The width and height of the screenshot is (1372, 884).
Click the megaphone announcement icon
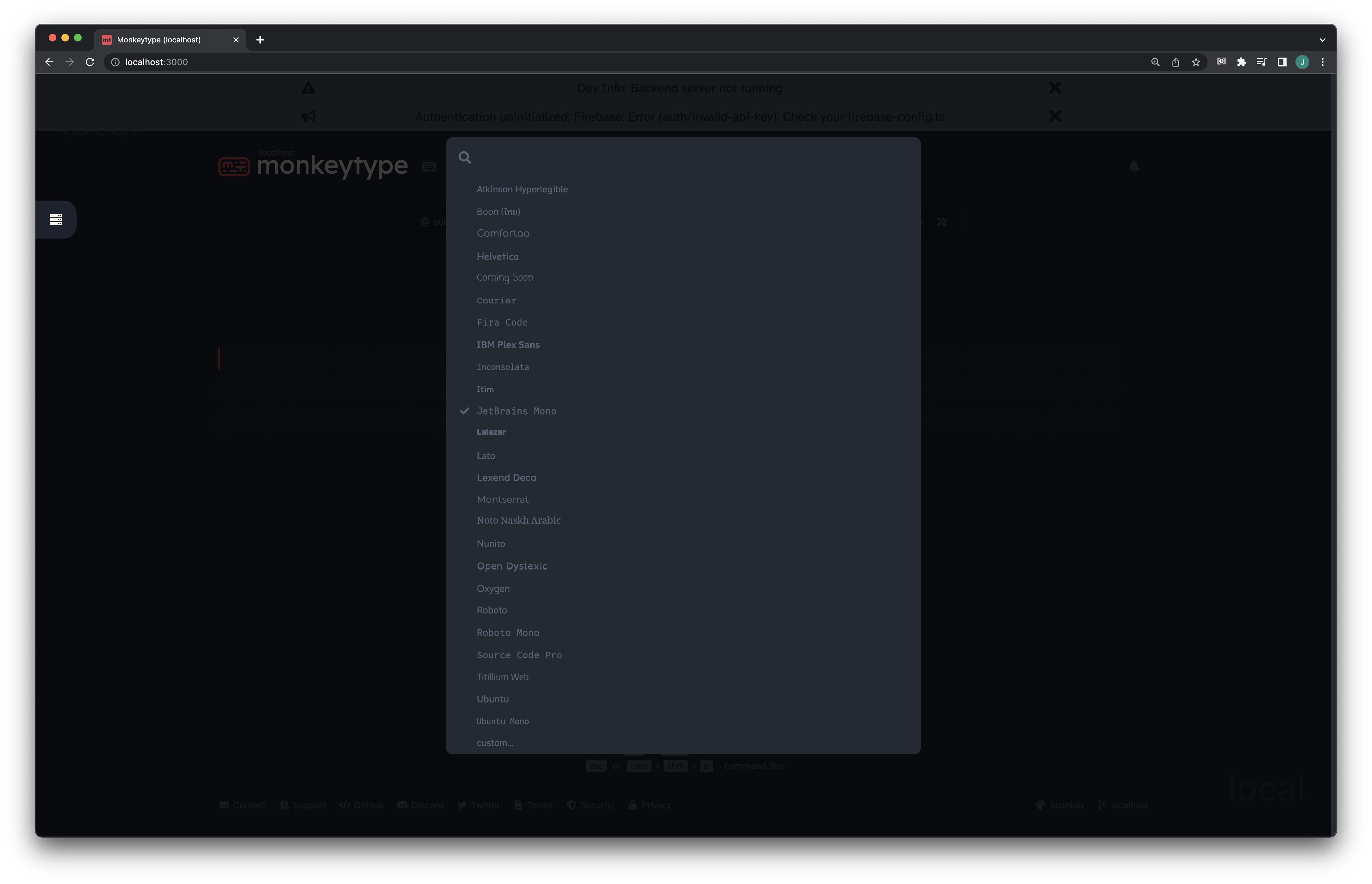click(308, 116)
